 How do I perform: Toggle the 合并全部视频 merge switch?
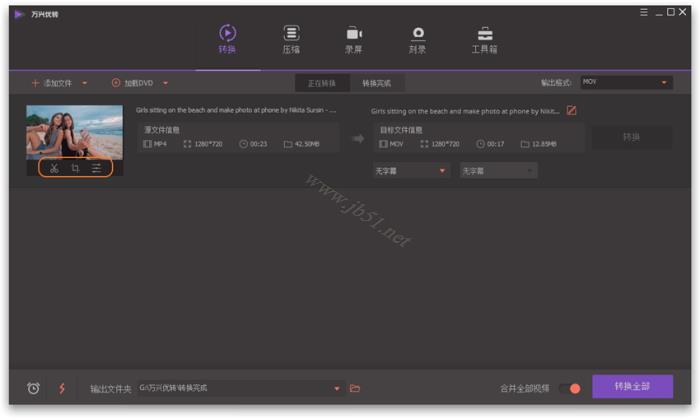570,389
